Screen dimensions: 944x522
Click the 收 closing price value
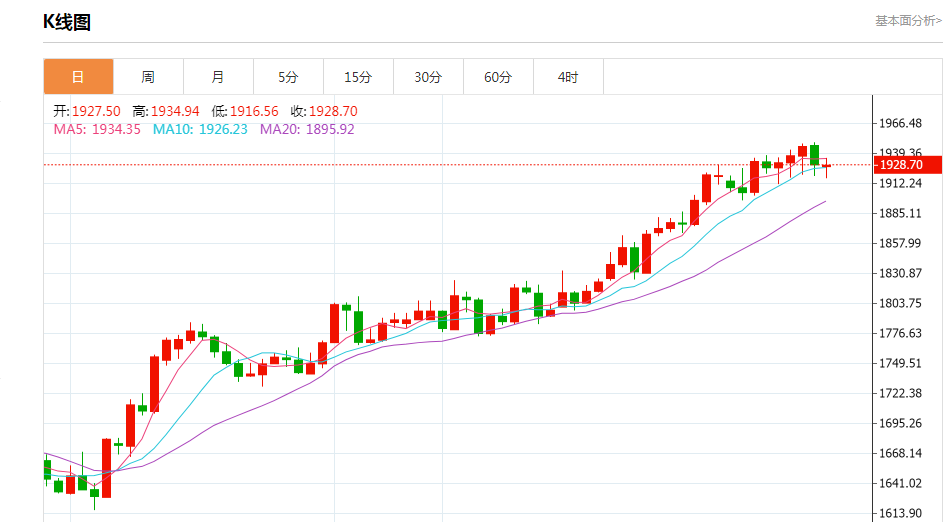[x=333, y=111]
